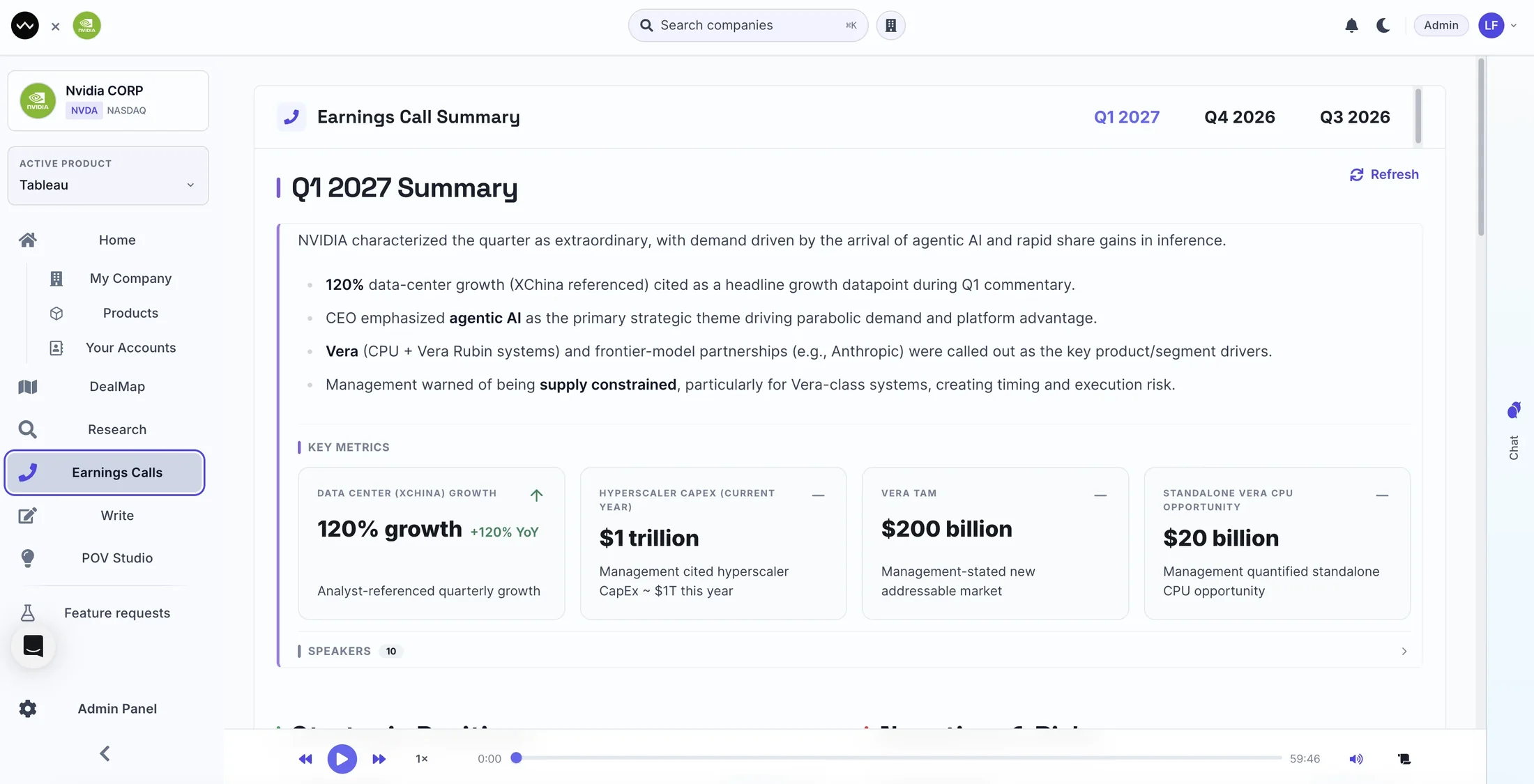Switch to Q3 2026 tab
Viewport: 1534px width, 784px height.
coord(1354,117)
